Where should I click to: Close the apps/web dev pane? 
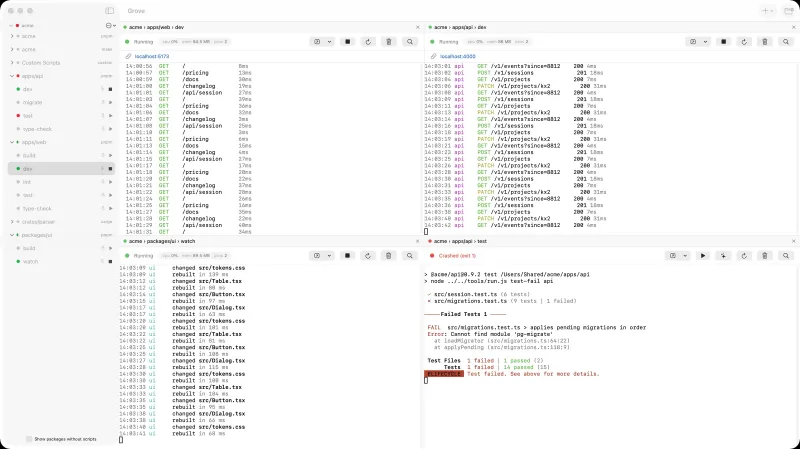418,27
